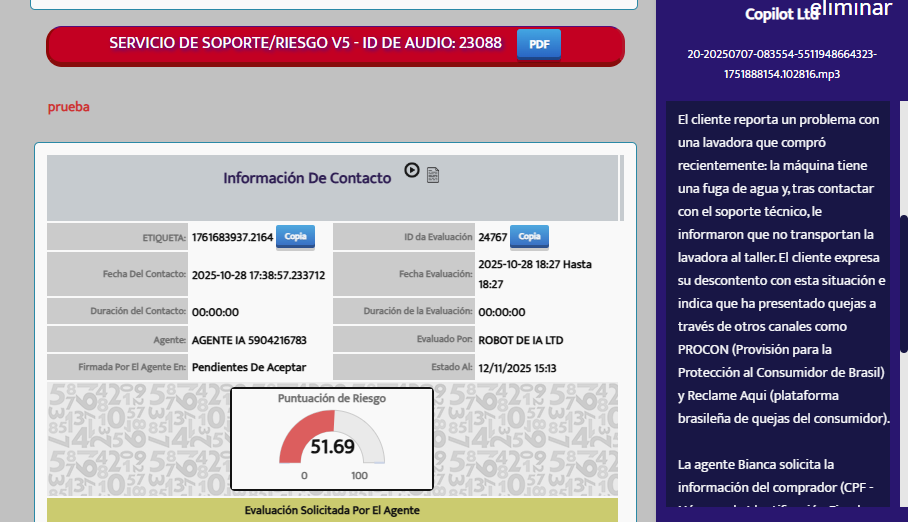Play the contact audio recording
Image resolution: width=908 pixels, height=522 pixels.
[x=412, y=170]
